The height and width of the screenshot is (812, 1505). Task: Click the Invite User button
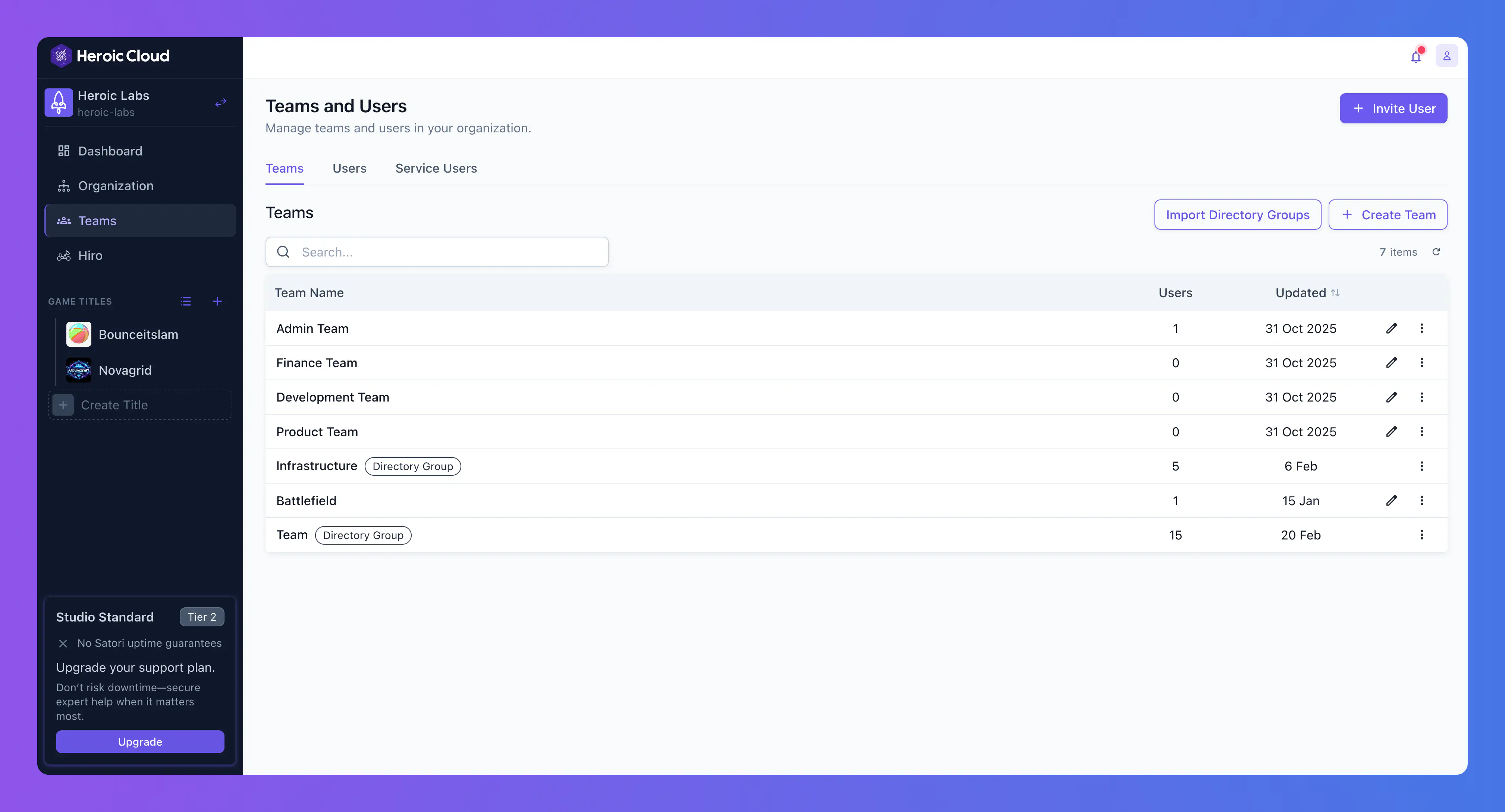click(1393, 108)
